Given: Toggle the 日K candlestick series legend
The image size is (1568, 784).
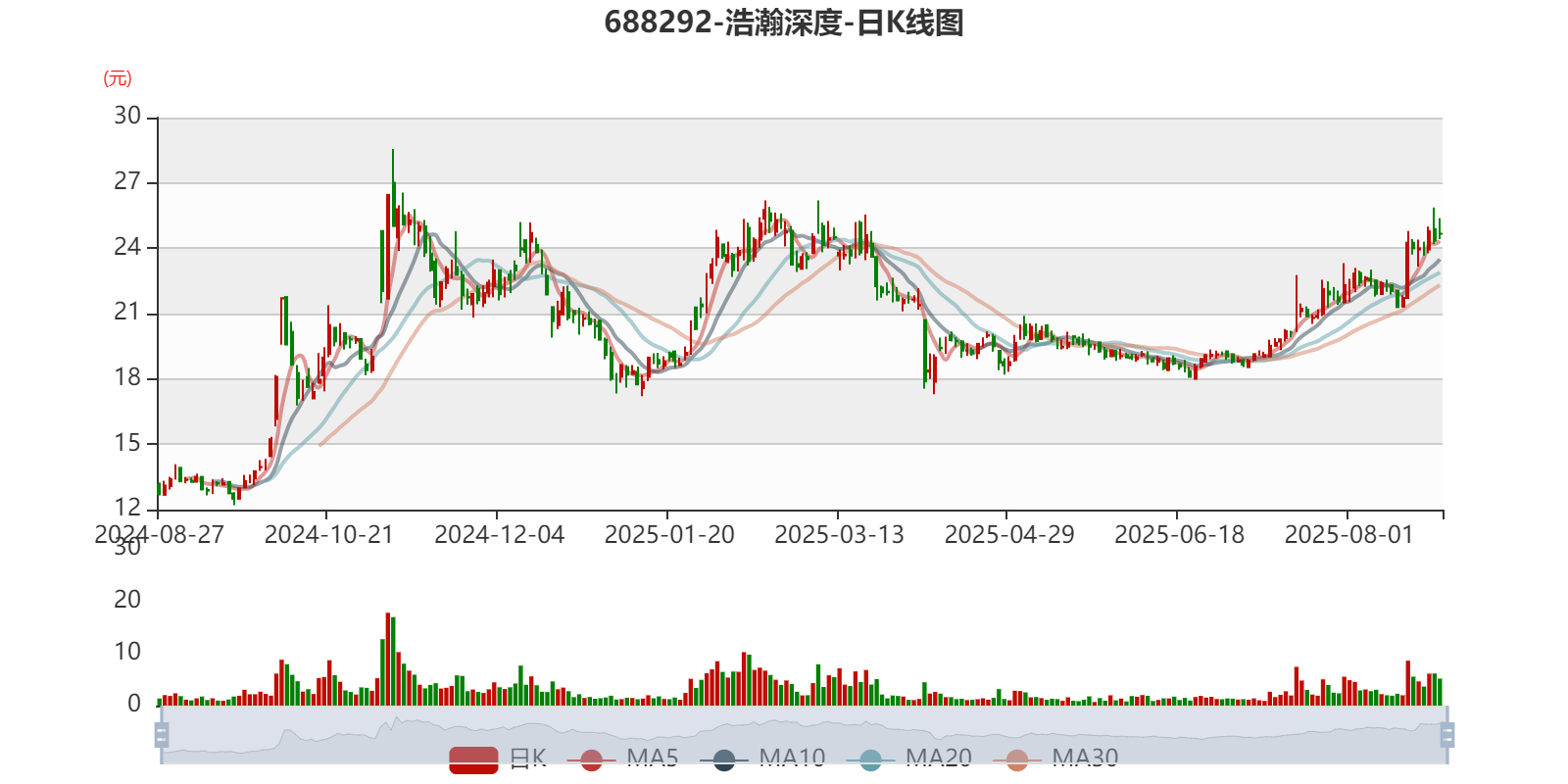Looking at the screenshot, I should click(x=498, y=759).
